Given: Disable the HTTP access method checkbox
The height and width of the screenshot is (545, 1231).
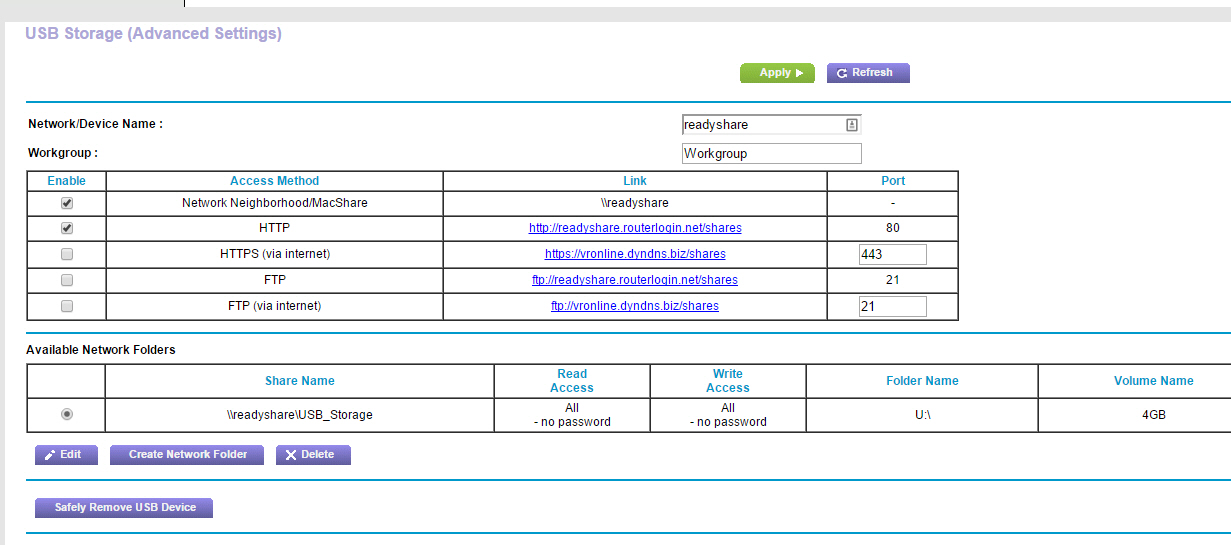Looking at the screenshot, I should pos(67,228).
